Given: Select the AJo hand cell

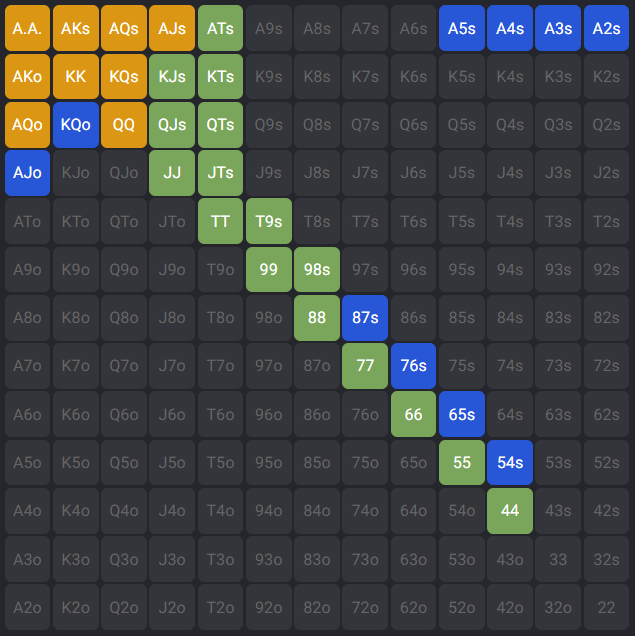Looking at the screenshot, I should (x=27, y=172).
